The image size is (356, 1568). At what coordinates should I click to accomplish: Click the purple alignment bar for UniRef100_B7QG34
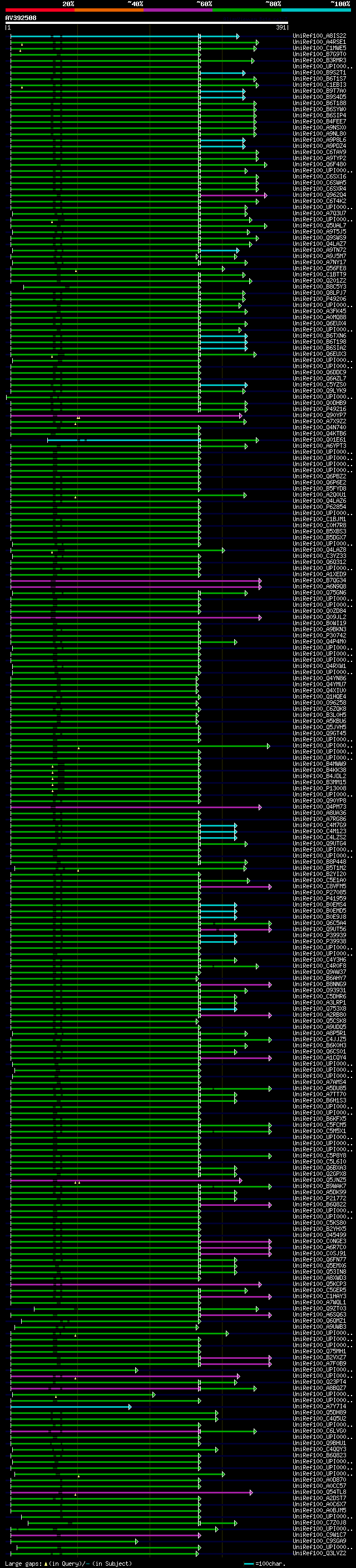(x=135, y=581)
